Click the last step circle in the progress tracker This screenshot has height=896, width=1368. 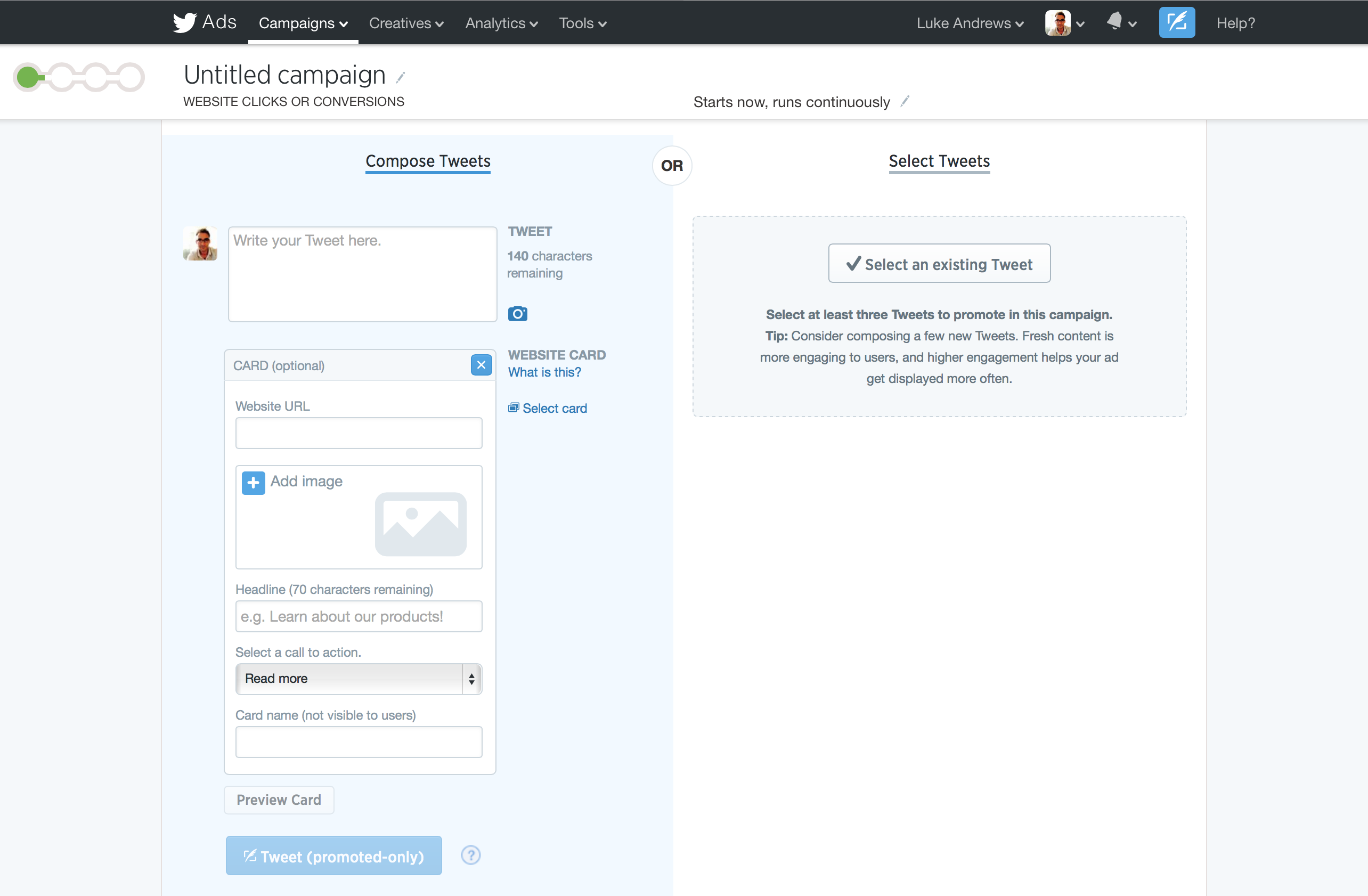131,77
